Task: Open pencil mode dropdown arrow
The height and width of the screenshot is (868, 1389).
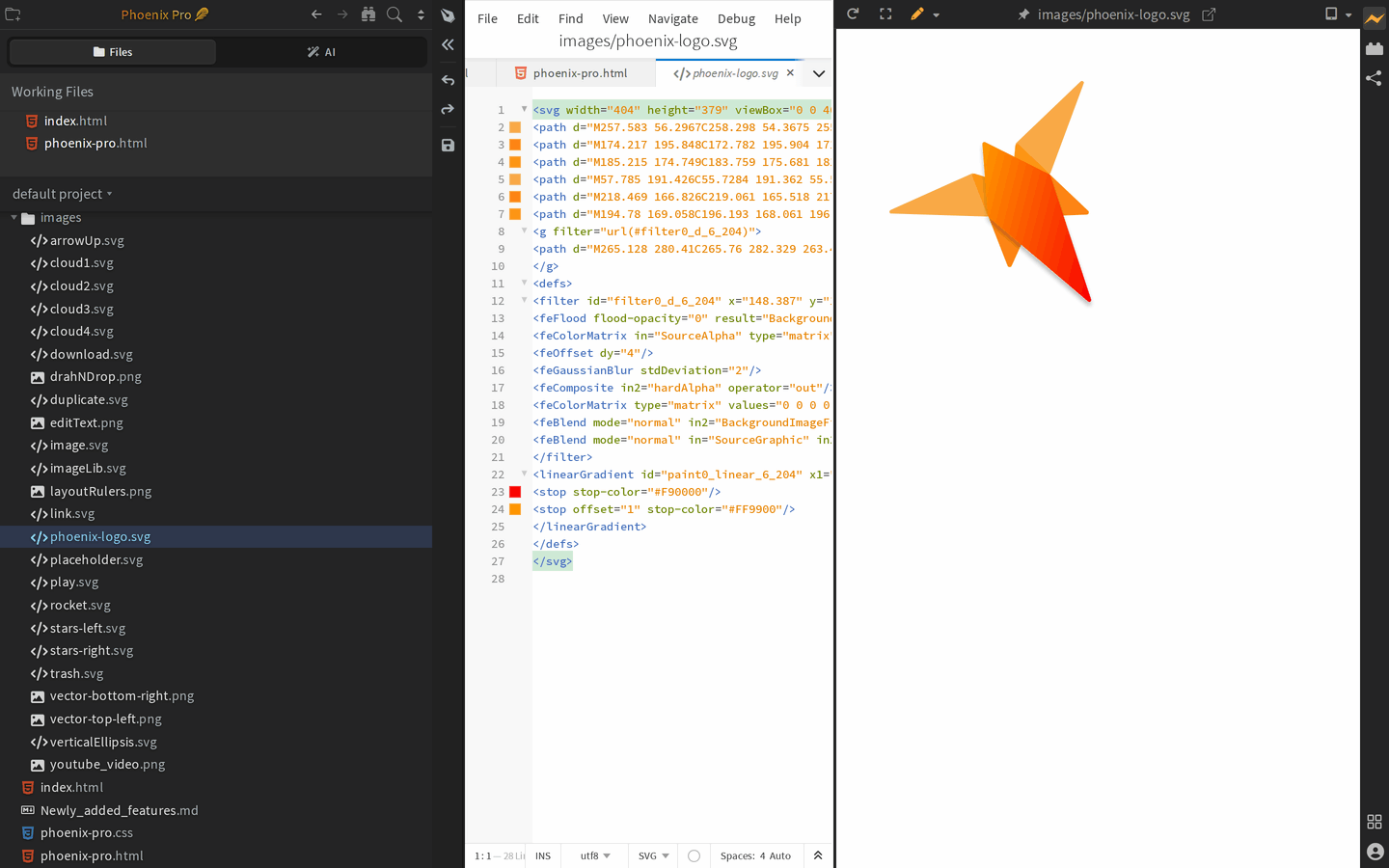Action: pos(936,15)
